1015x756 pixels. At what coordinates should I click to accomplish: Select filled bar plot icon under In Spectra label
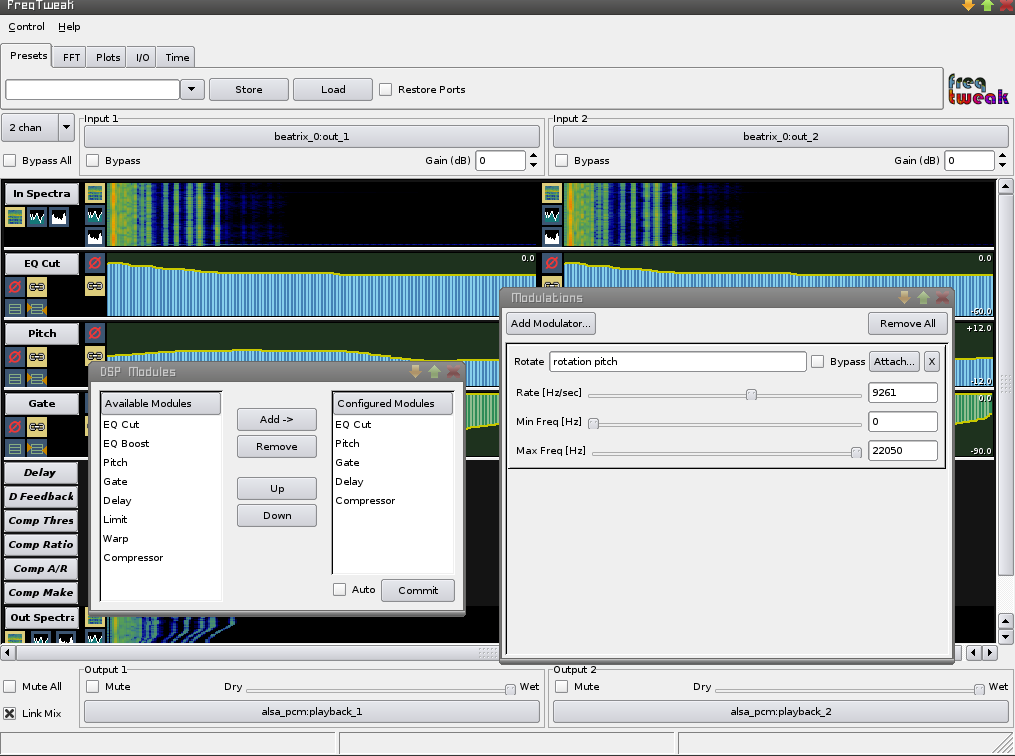tap(59, 217)
